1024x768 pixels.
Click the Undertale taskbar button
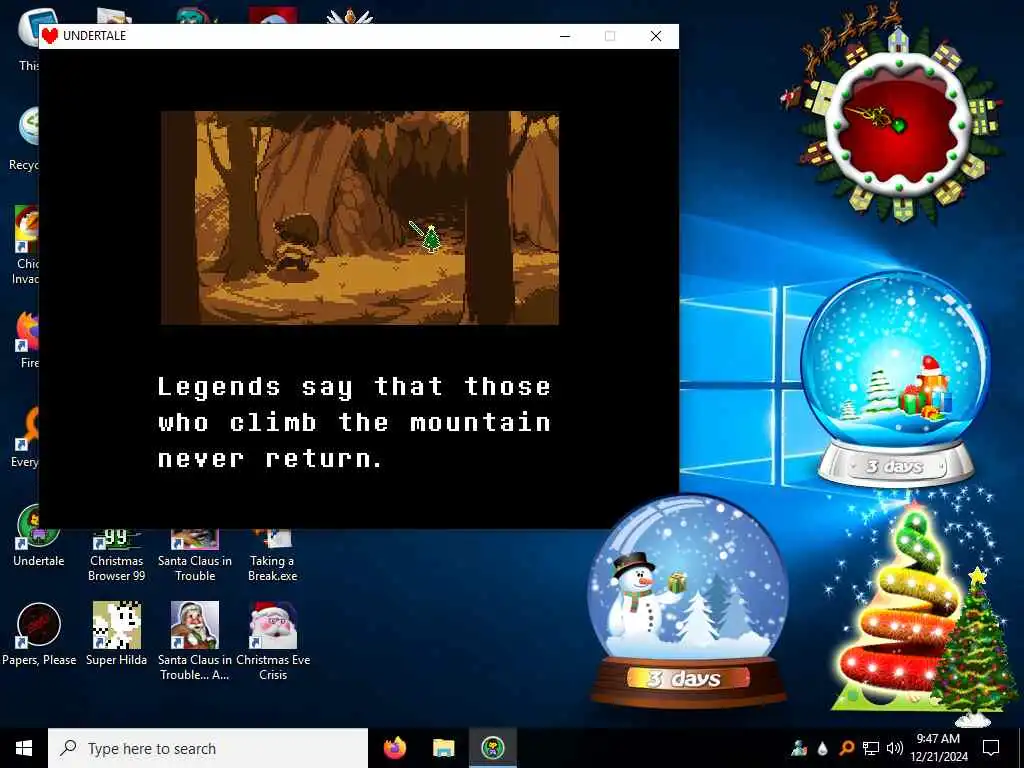coord(492,748)
